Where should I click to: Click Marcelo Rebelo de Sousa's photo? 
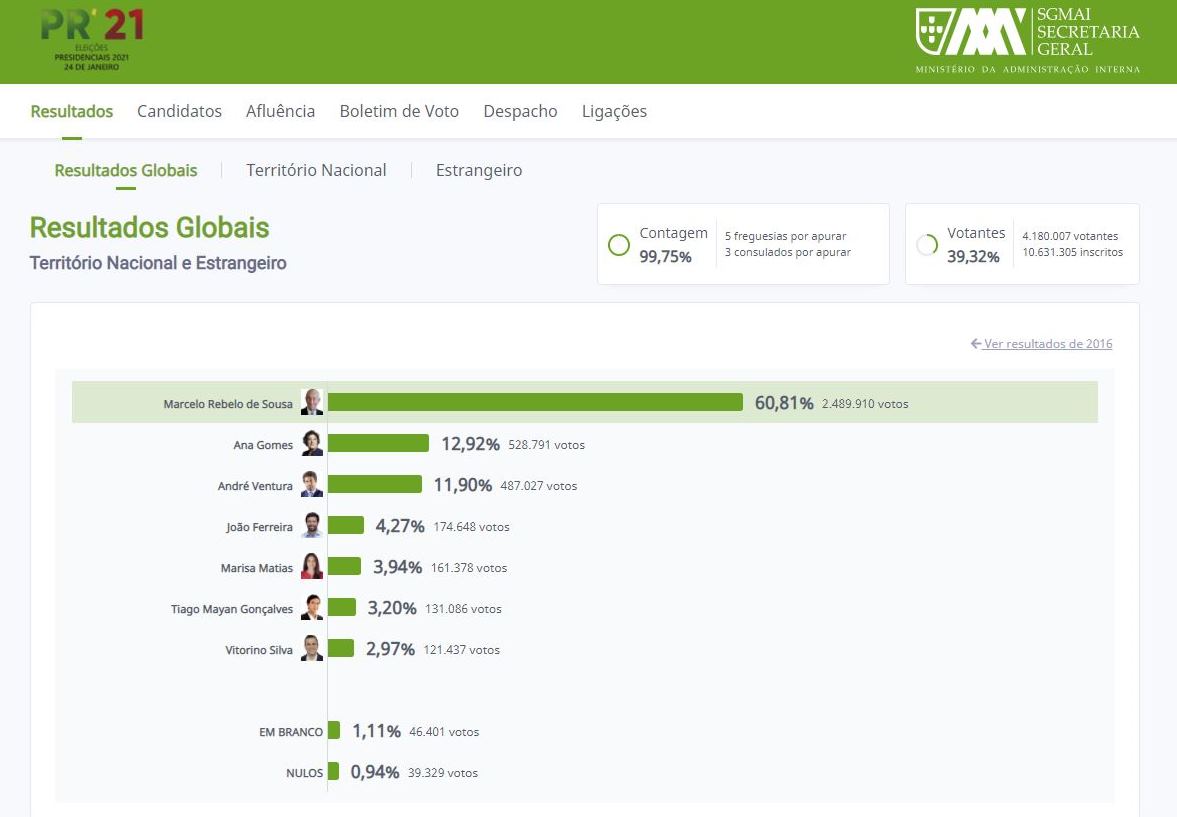(312, 402)
